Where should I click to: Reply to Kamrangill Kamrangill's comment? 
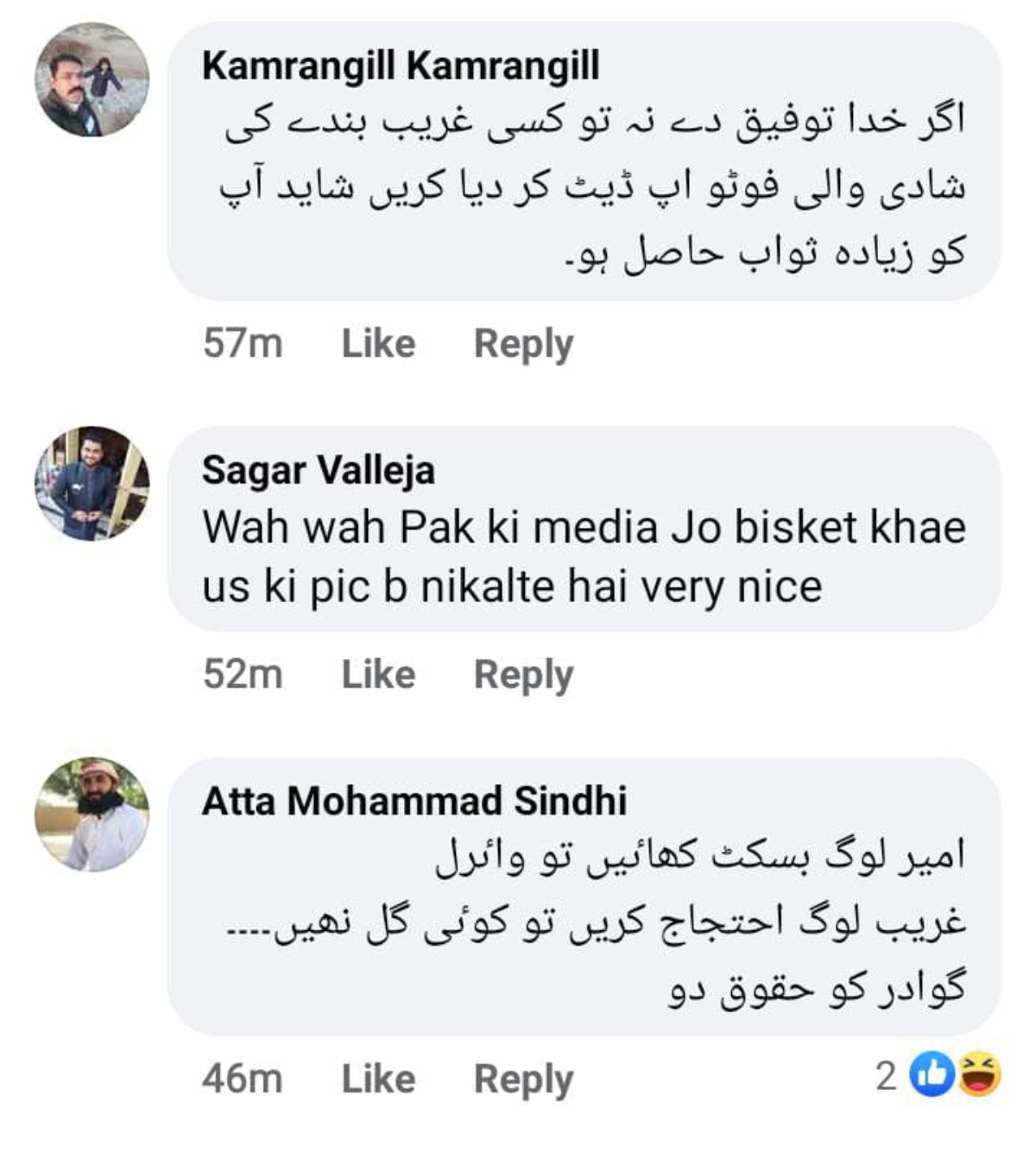coord(523,344)
